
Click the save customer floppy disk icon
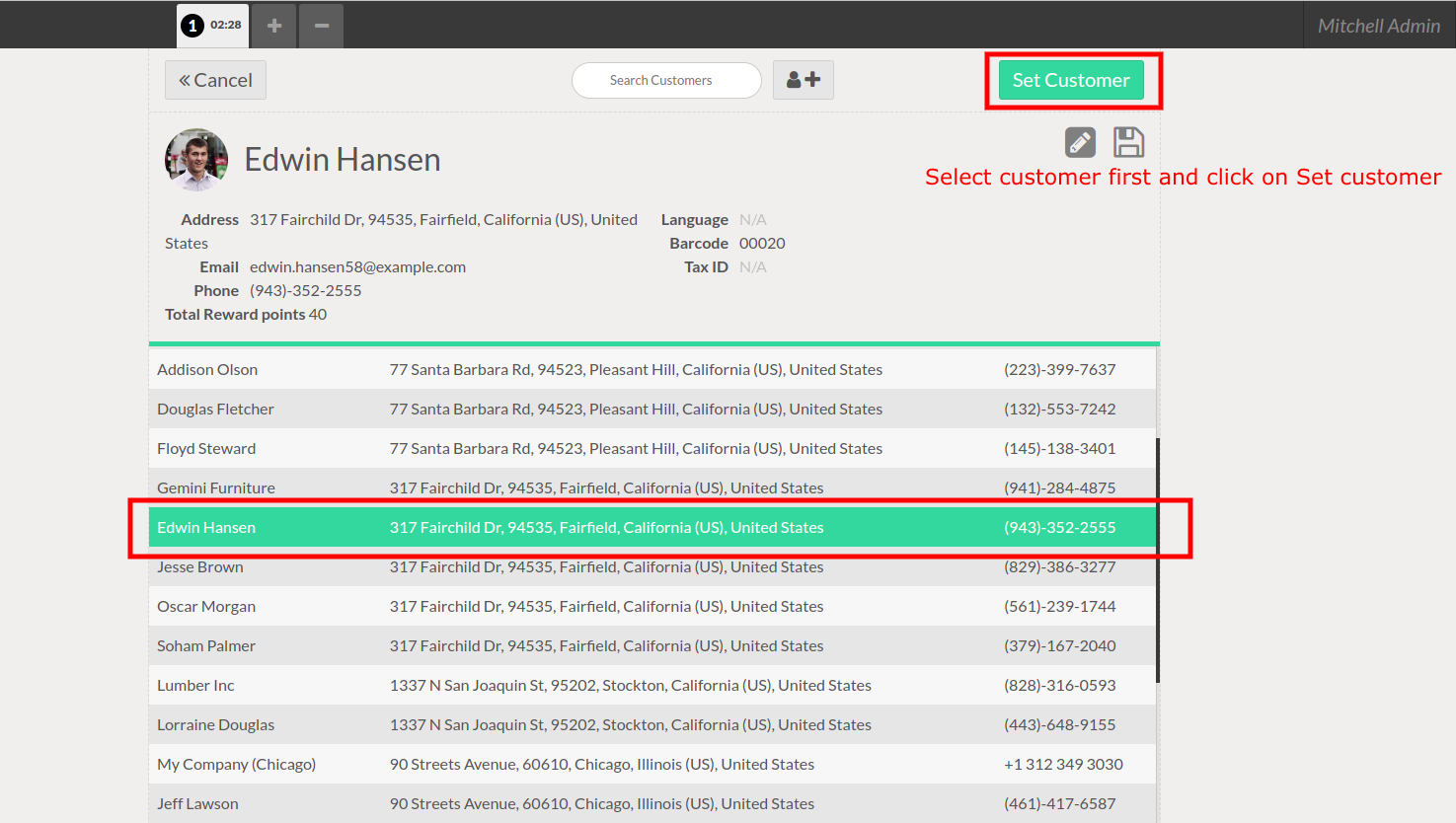1128,143
